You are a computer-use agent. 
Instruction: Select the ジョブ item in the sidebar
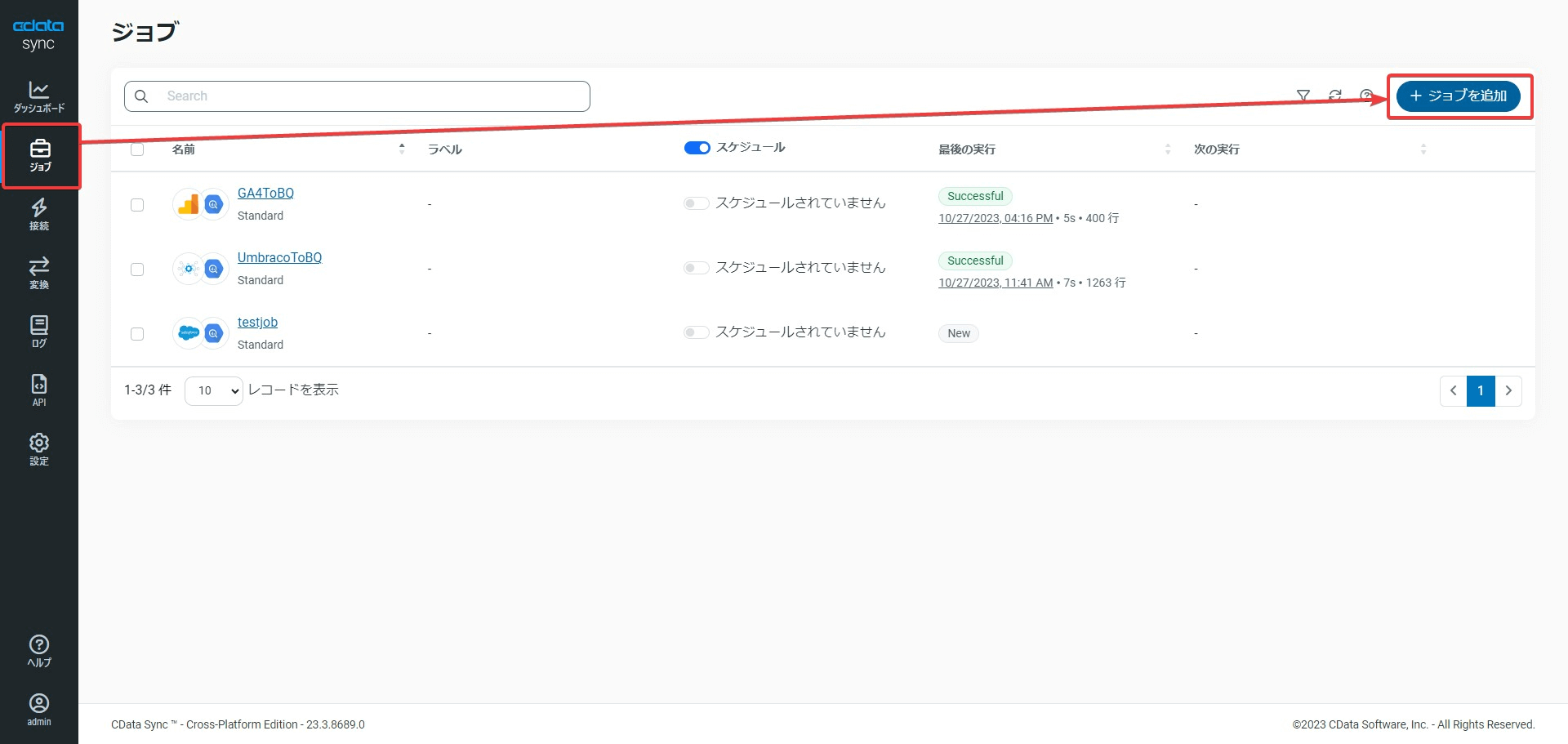tap(40, 155)
